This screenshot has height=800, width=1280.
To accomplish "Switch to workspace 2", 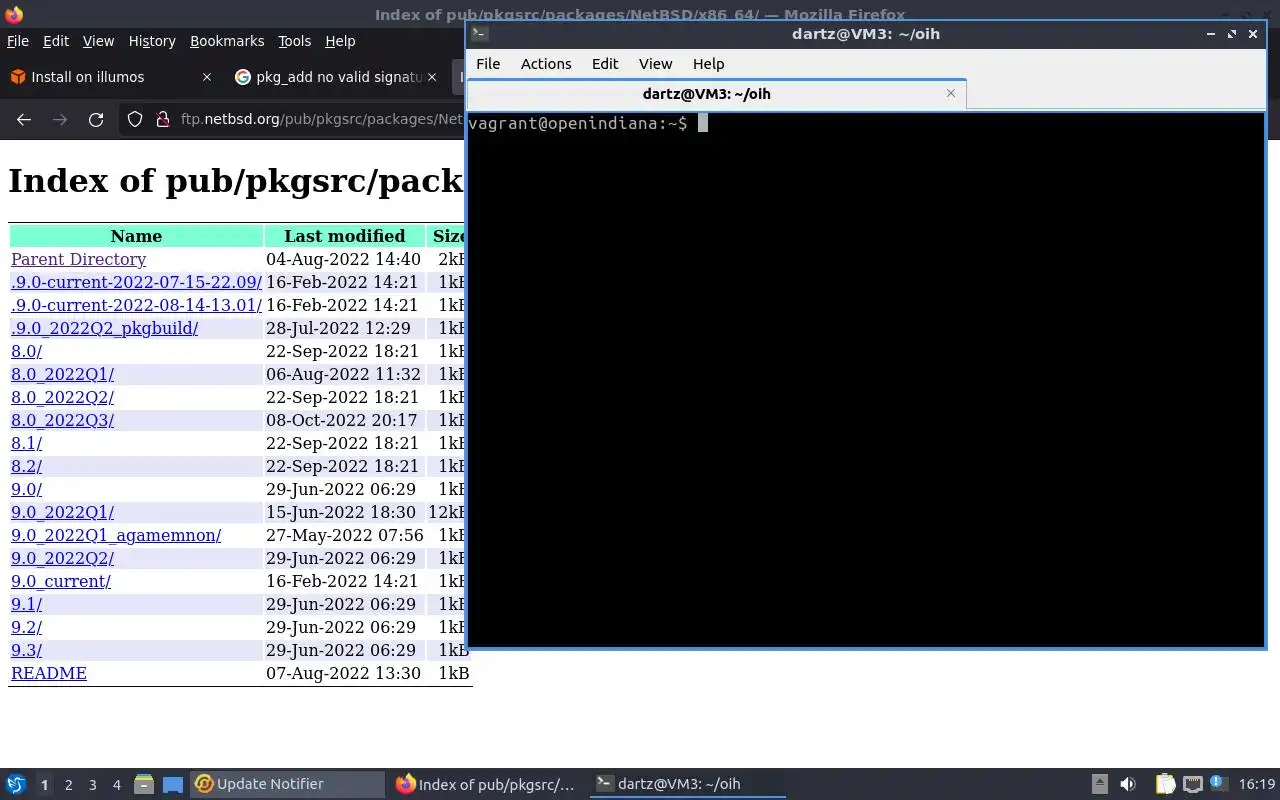I will (x=68, y=785).
